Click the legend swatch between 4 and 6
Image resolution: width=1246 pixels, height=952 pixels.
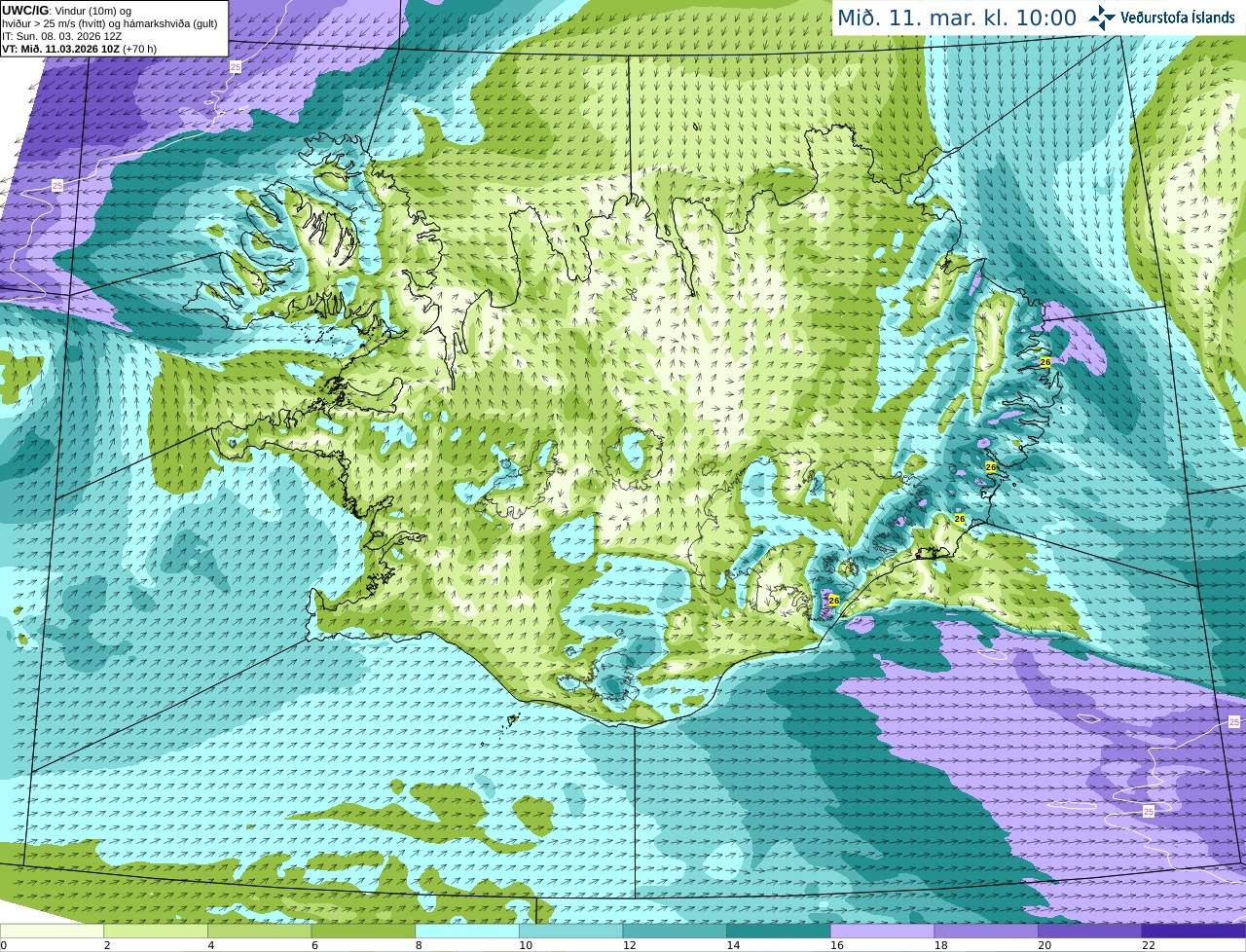coord(259,931)
